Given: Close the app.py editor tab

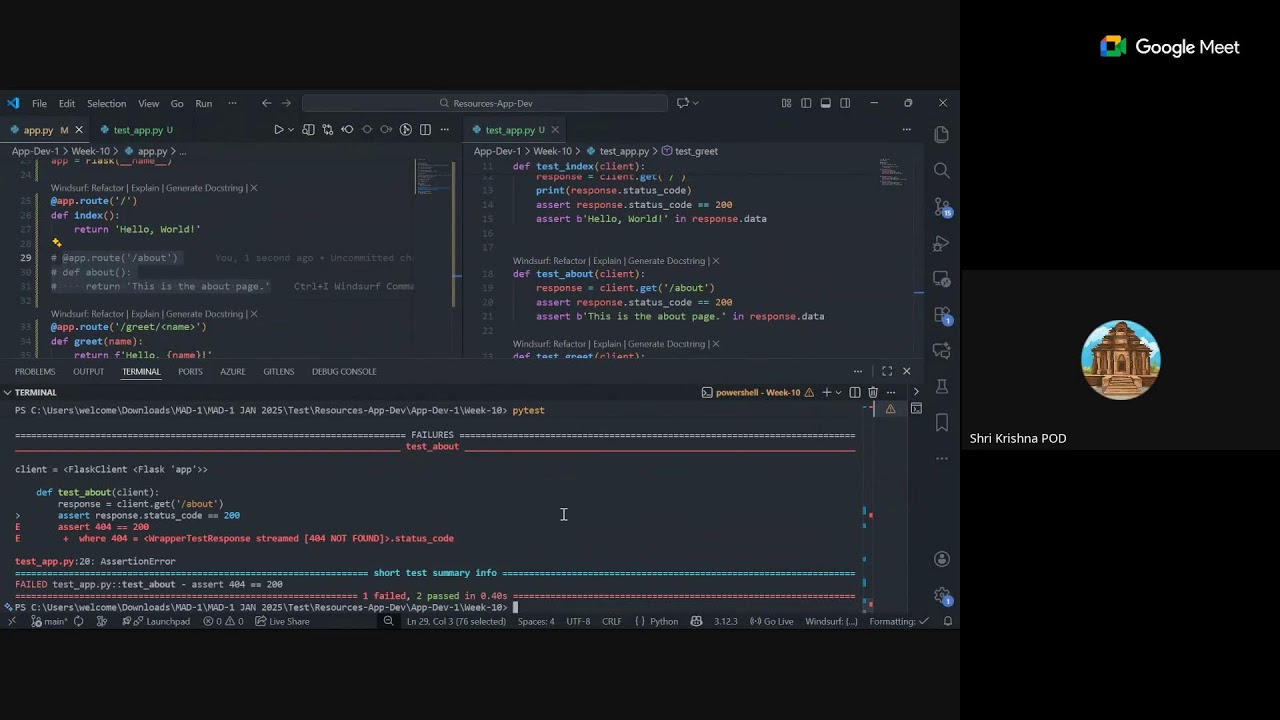Looking at the screenshot, I should pos(78,130).
